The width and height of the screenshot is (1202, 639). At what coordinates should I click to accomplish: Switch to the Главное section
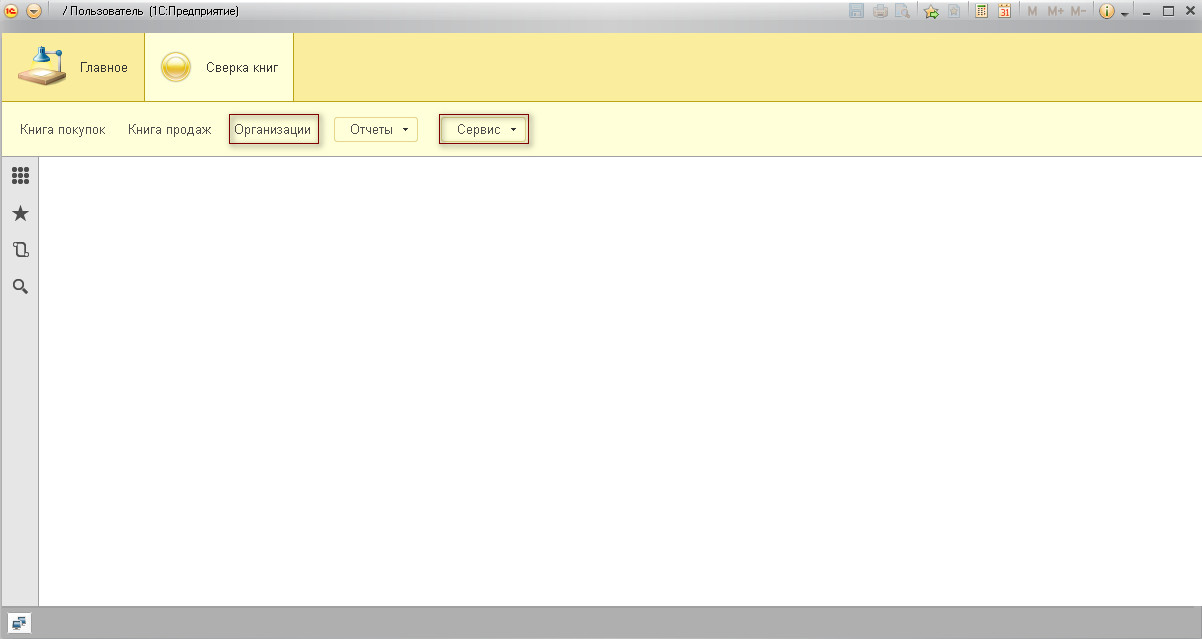[73, 68]
